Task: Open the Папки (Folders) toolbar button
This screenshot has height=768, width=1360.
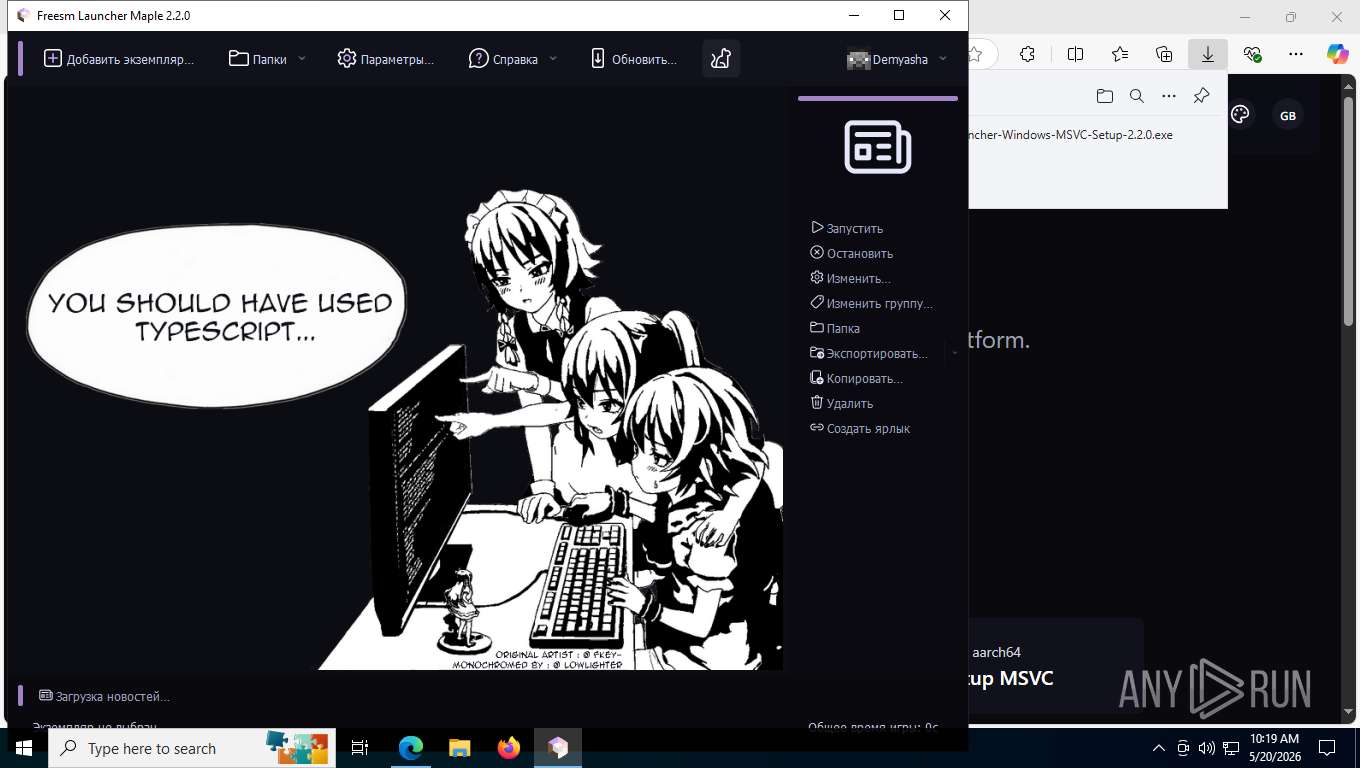Action: [x=257, y=59]
